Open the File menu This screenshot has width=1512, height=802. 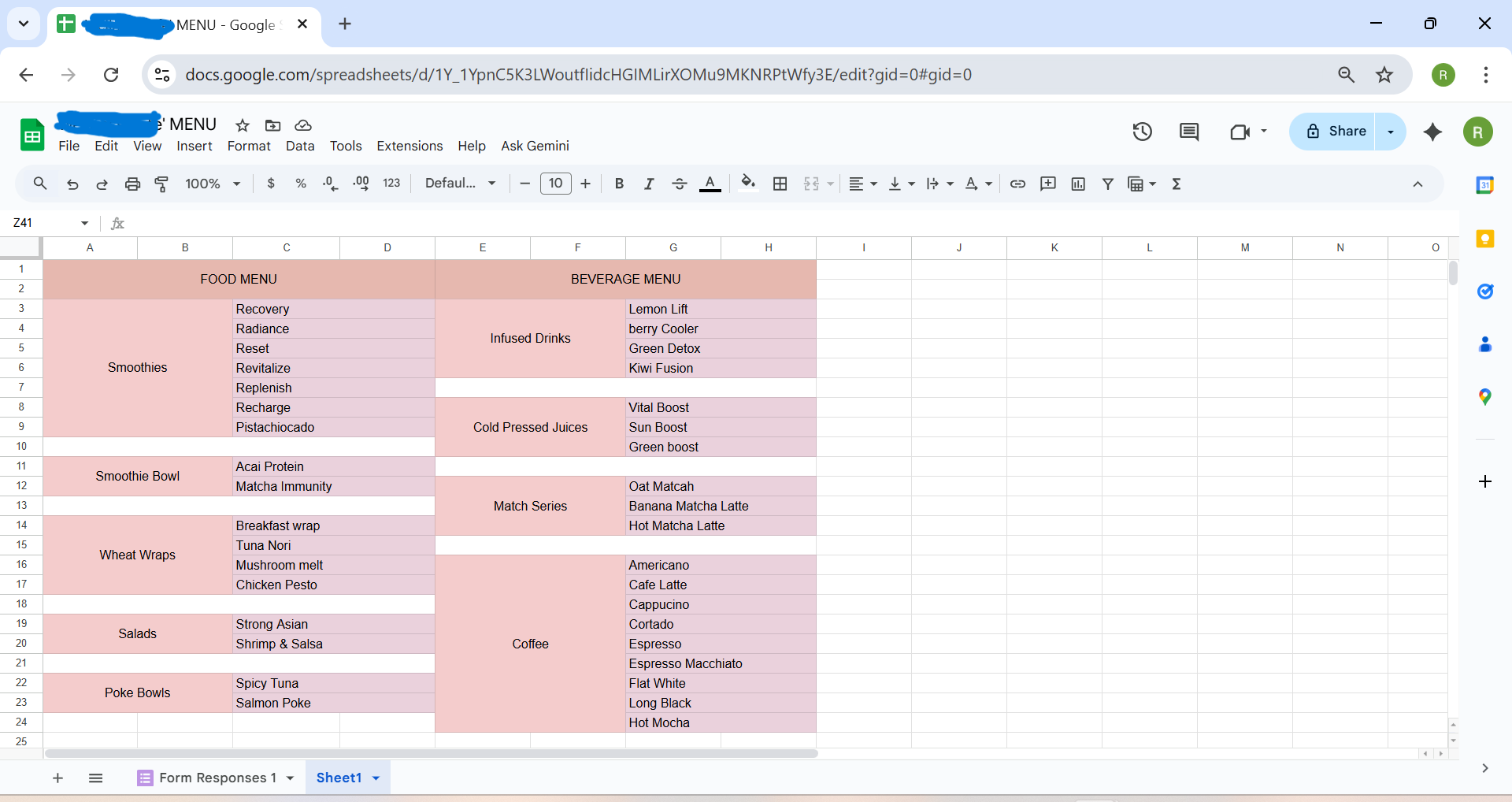click(x=69, y=146)
